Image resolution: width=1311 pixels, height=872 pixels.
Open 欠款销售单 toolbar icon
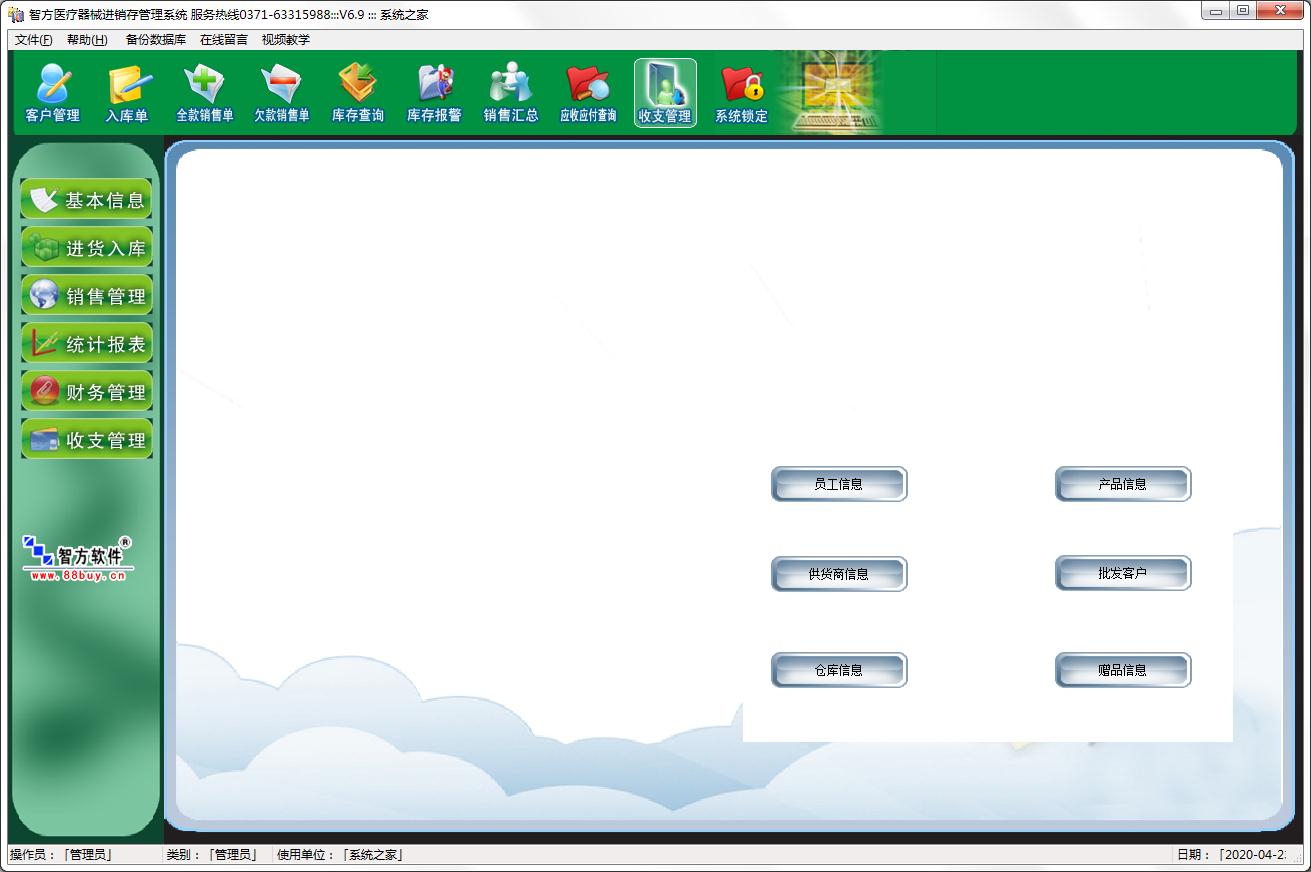(x=282, y=93)
